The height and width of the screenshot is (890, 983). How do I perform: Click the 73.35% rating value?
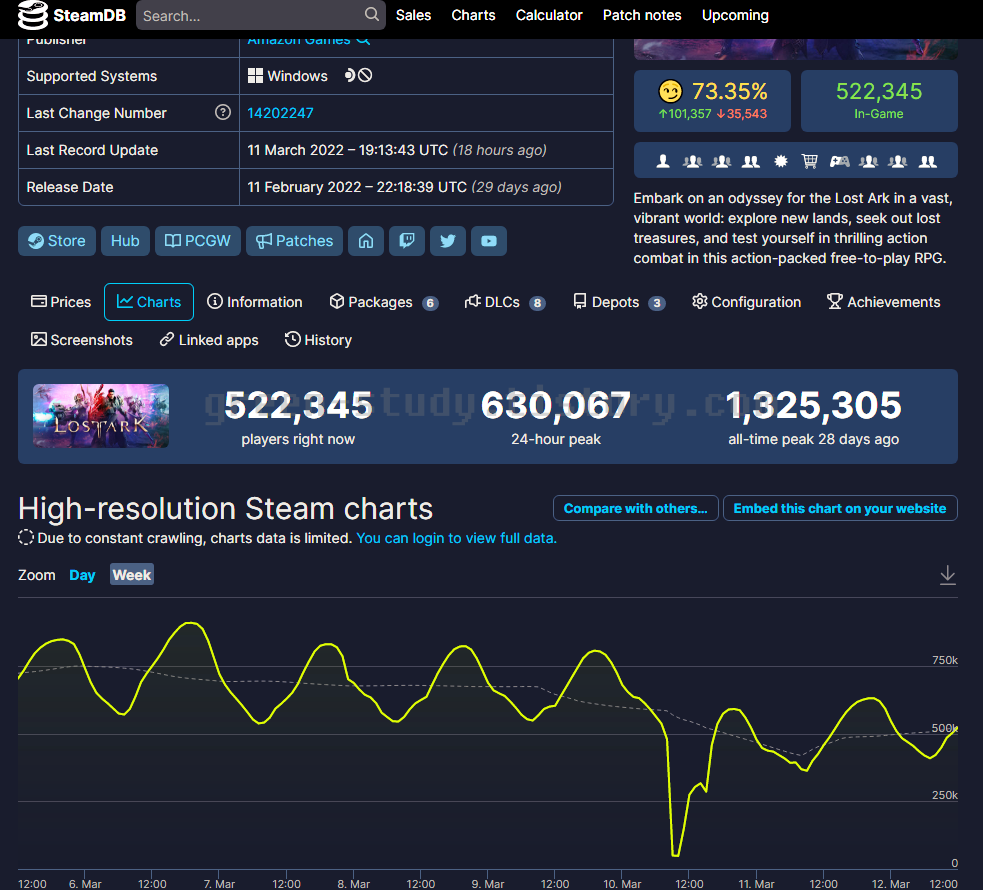pos(730,92)
